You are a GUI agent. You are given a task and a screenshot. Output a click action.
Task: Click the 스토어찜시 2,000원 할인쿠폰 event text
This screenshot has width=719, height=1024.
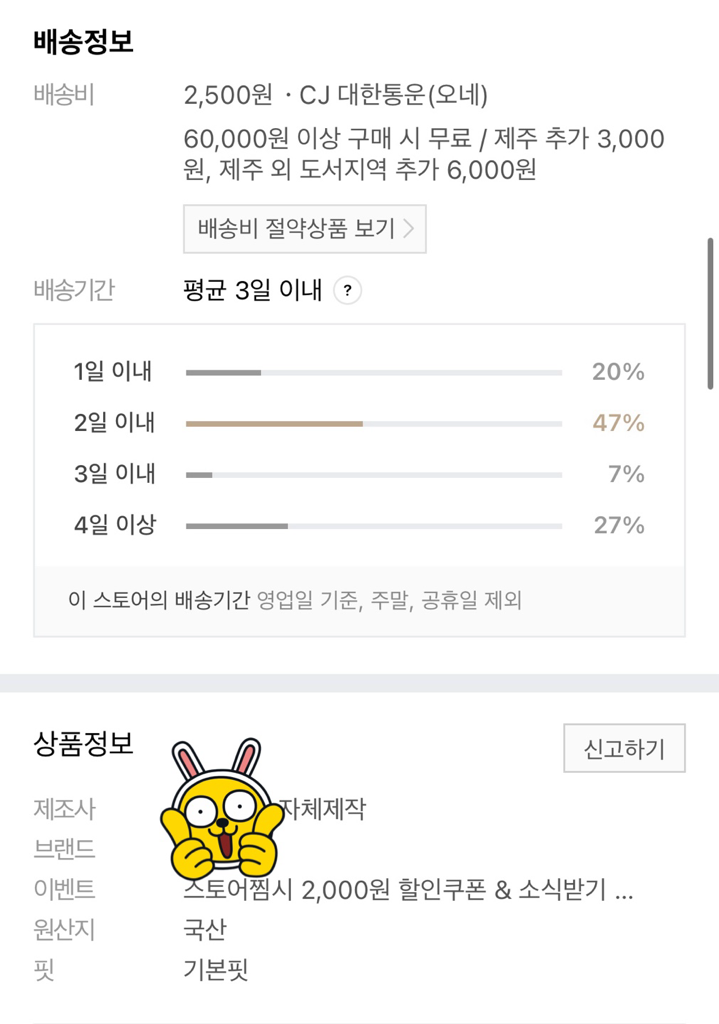point(407,889)
